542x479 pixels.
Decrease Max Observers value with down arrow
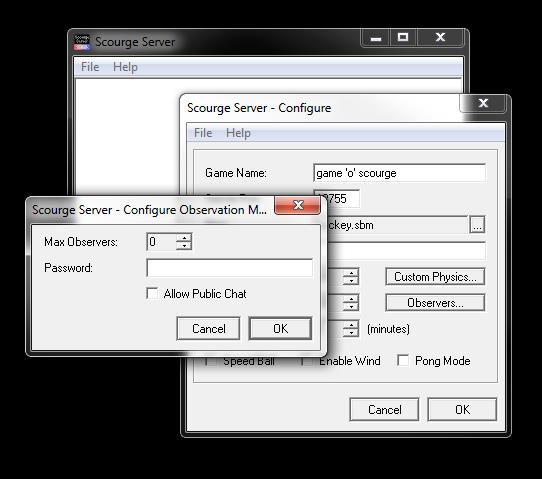pos(184,246)
